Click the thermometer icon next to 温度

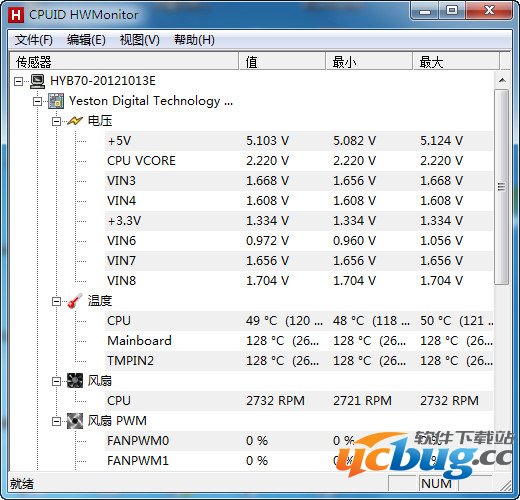coord(75,301)
